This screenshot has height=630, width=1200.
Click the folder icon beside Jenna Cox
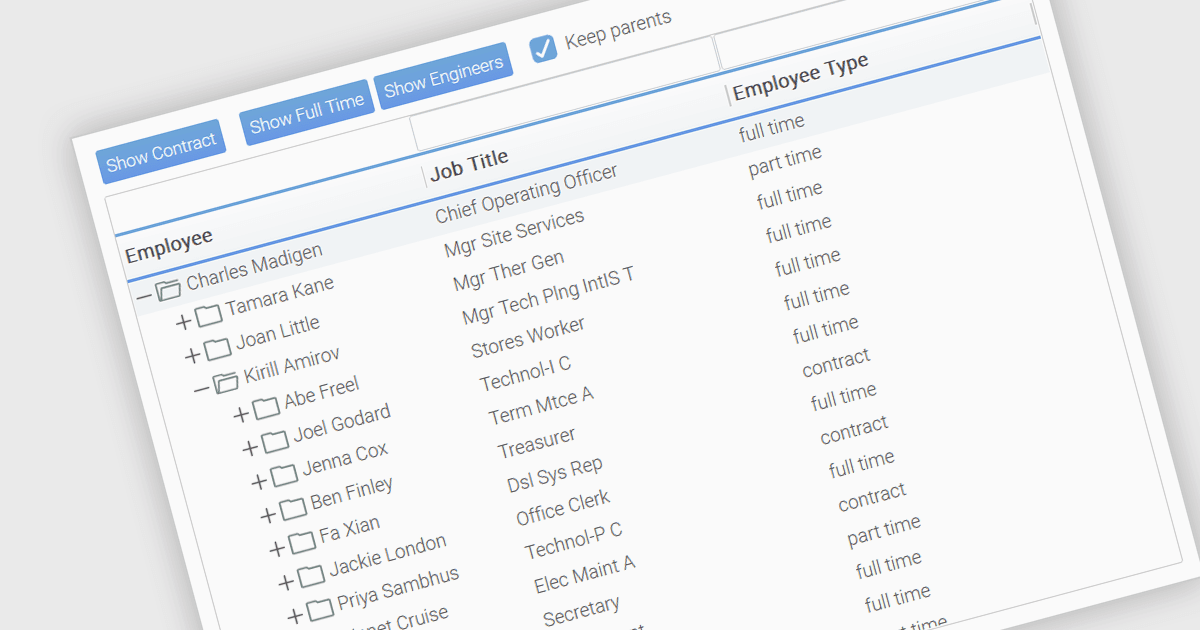click(284, 474)
